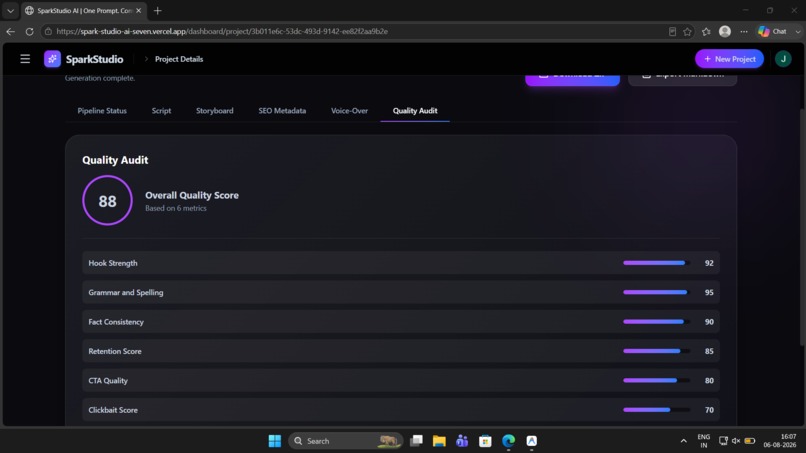Click the ENG IN language indicator
806x453 pixels.
click(x=704, y=441)
